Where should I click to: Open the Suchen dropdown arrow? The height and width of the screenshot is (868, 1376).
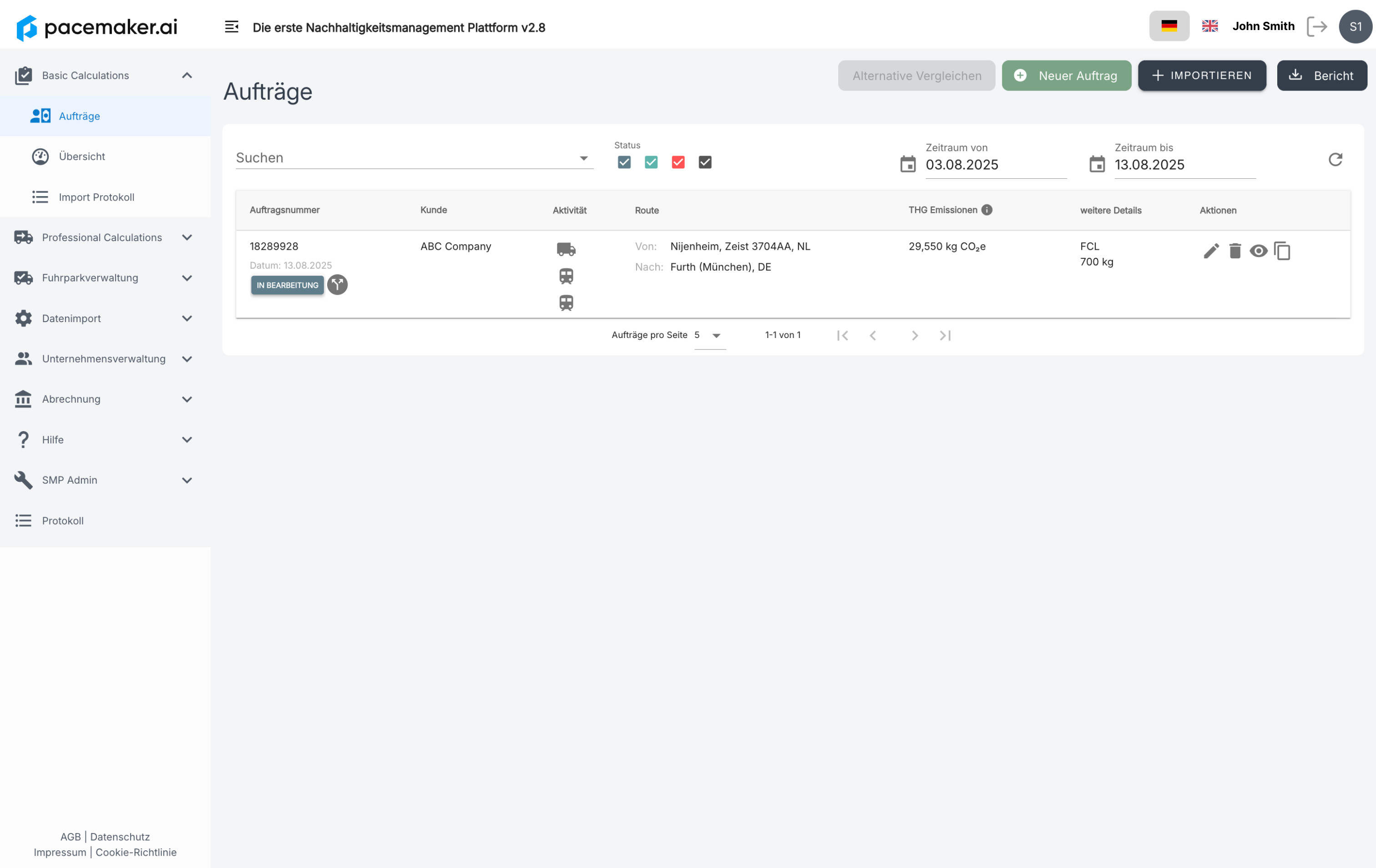click(583, 158)
